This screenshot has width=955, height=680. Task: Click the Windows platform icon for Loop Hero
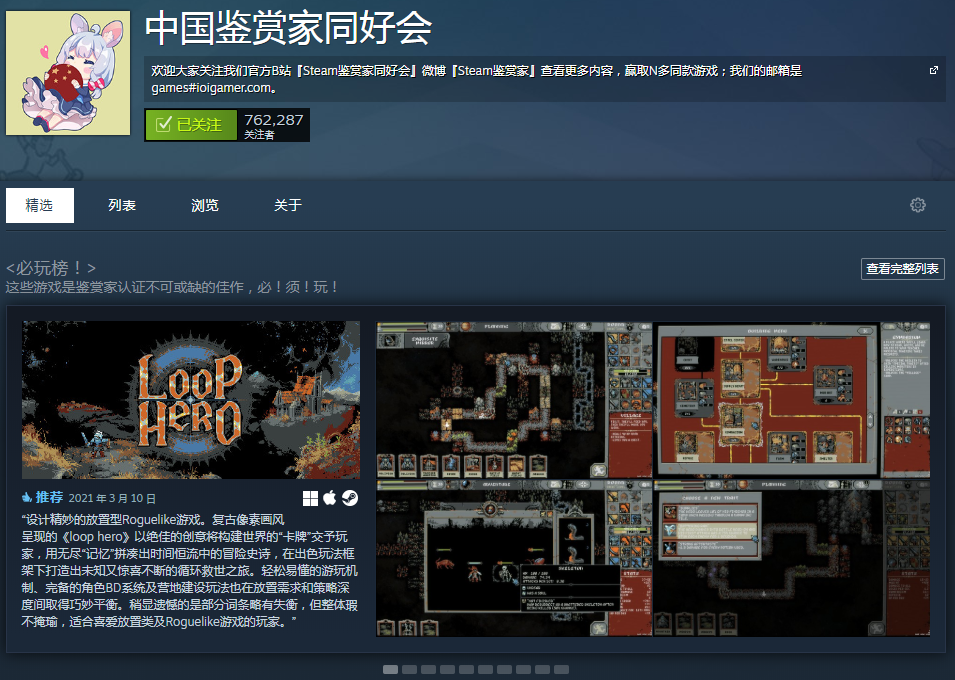click(x=310, y=498)
